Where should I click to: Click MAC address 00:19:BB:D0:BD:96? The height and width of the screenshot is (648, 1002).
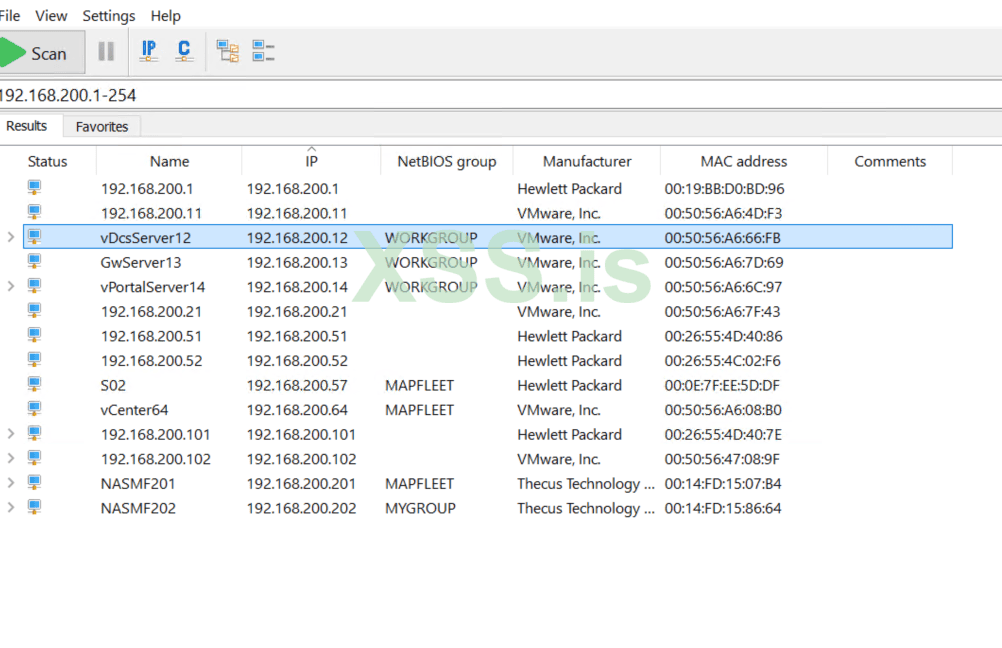(x=724, y=189)
